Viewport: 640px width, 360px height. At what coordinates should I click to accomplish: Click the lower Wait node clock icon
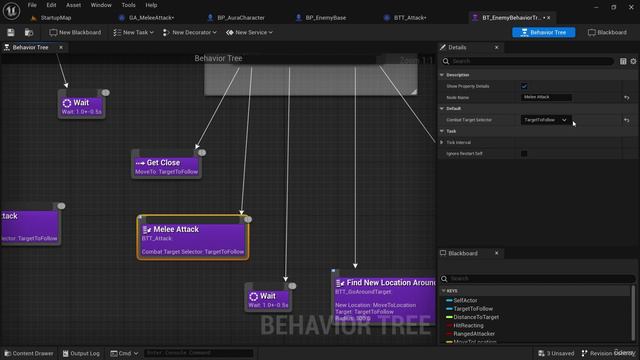[x=253, y=296]
